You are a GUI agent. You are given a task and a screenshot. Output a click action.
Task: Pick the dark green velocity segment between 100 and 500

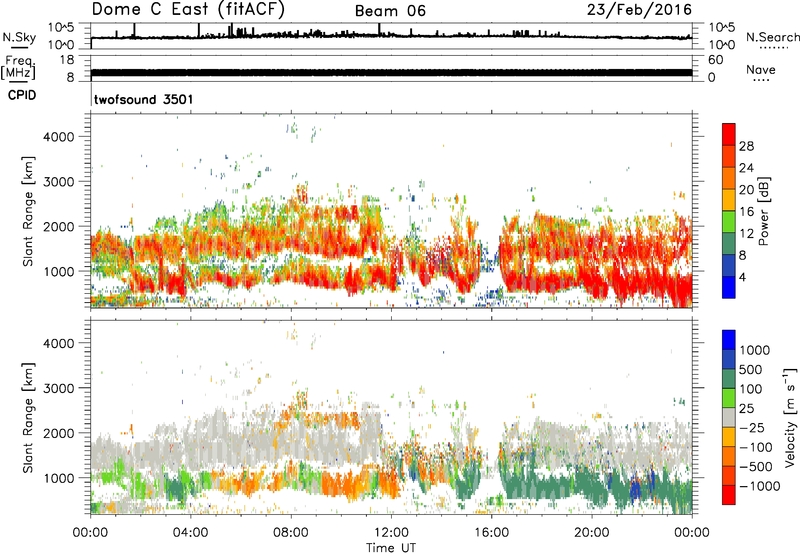click(x=729, y=379)
